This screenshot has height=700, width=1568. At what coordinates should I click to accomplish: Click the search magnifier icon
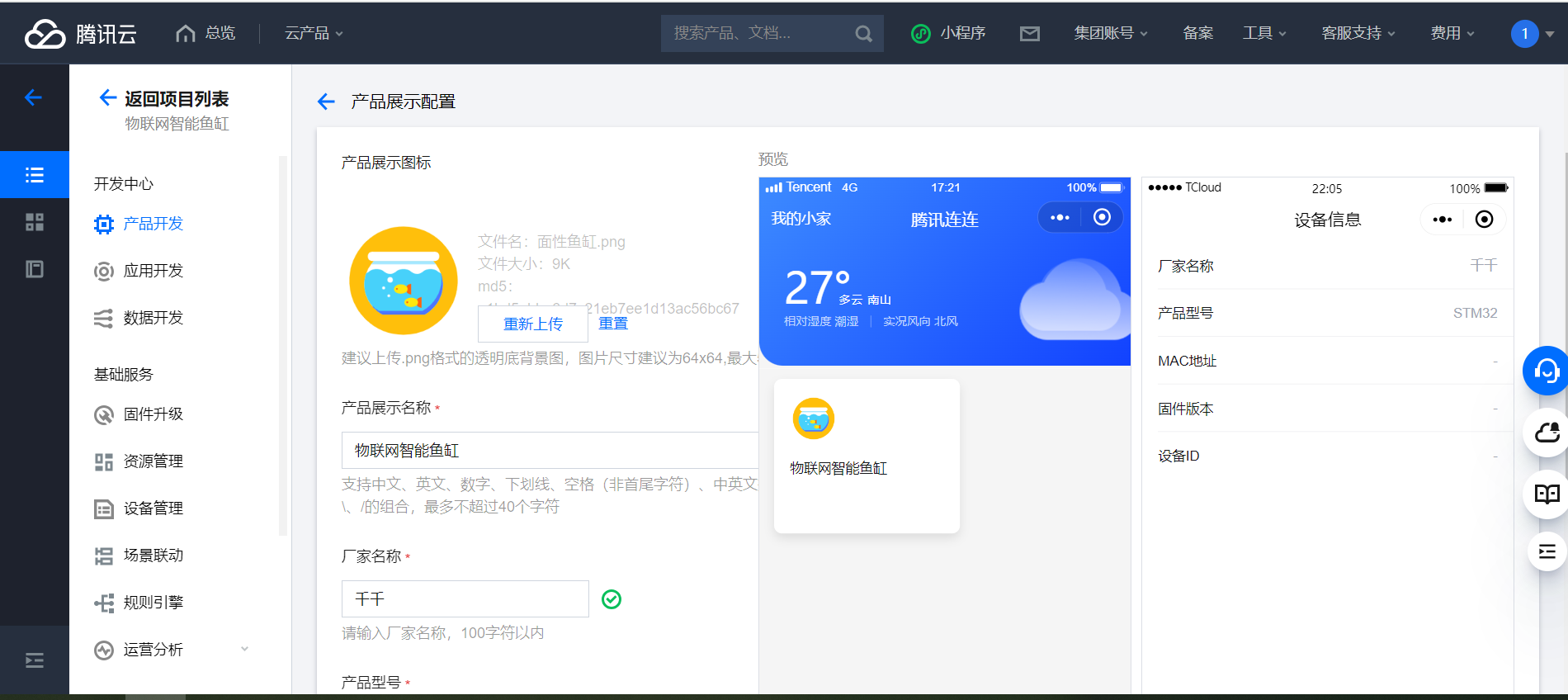coord(863,34)
